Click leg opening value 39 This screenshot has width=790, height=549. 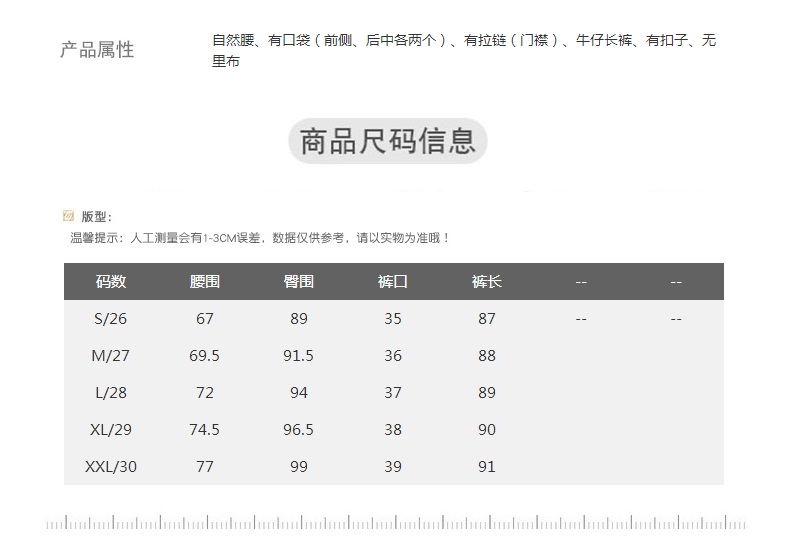[393, 467]
